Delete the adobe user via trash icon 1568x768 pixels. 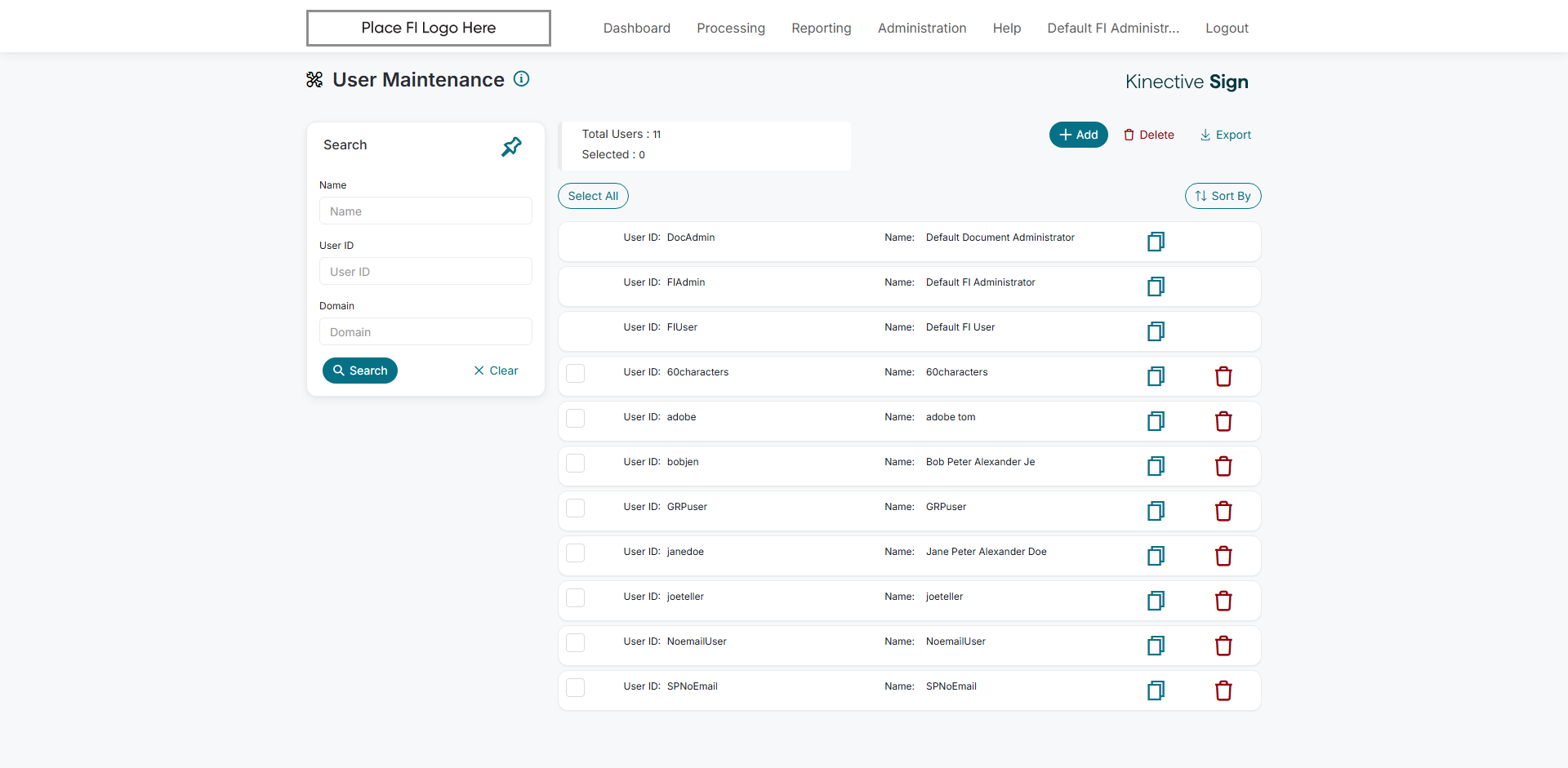click(x=1223, y=421)
